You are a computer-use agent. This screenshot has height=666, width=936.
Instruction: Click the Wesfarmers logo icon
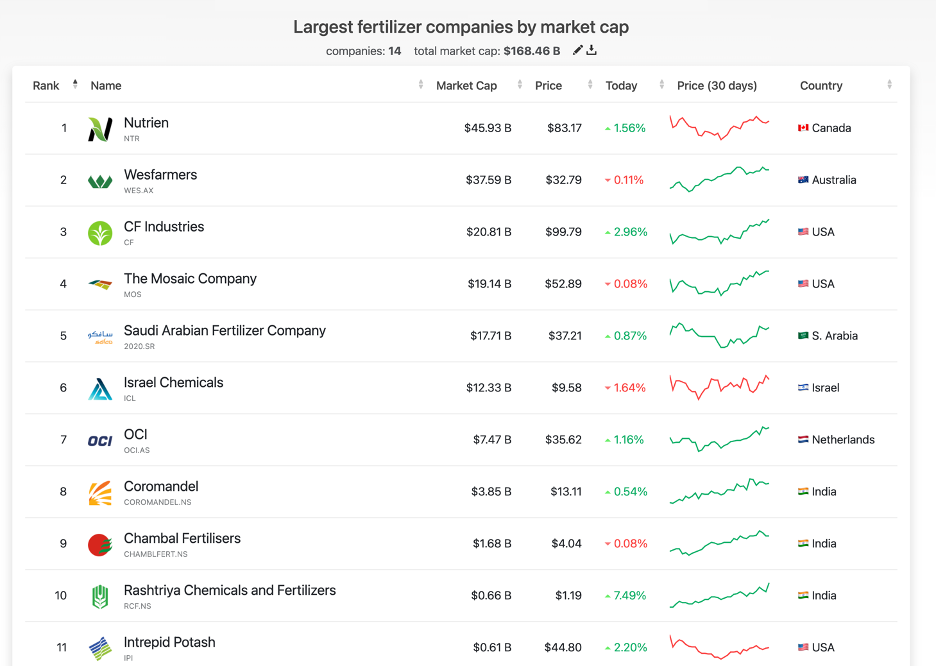point(100,181)
